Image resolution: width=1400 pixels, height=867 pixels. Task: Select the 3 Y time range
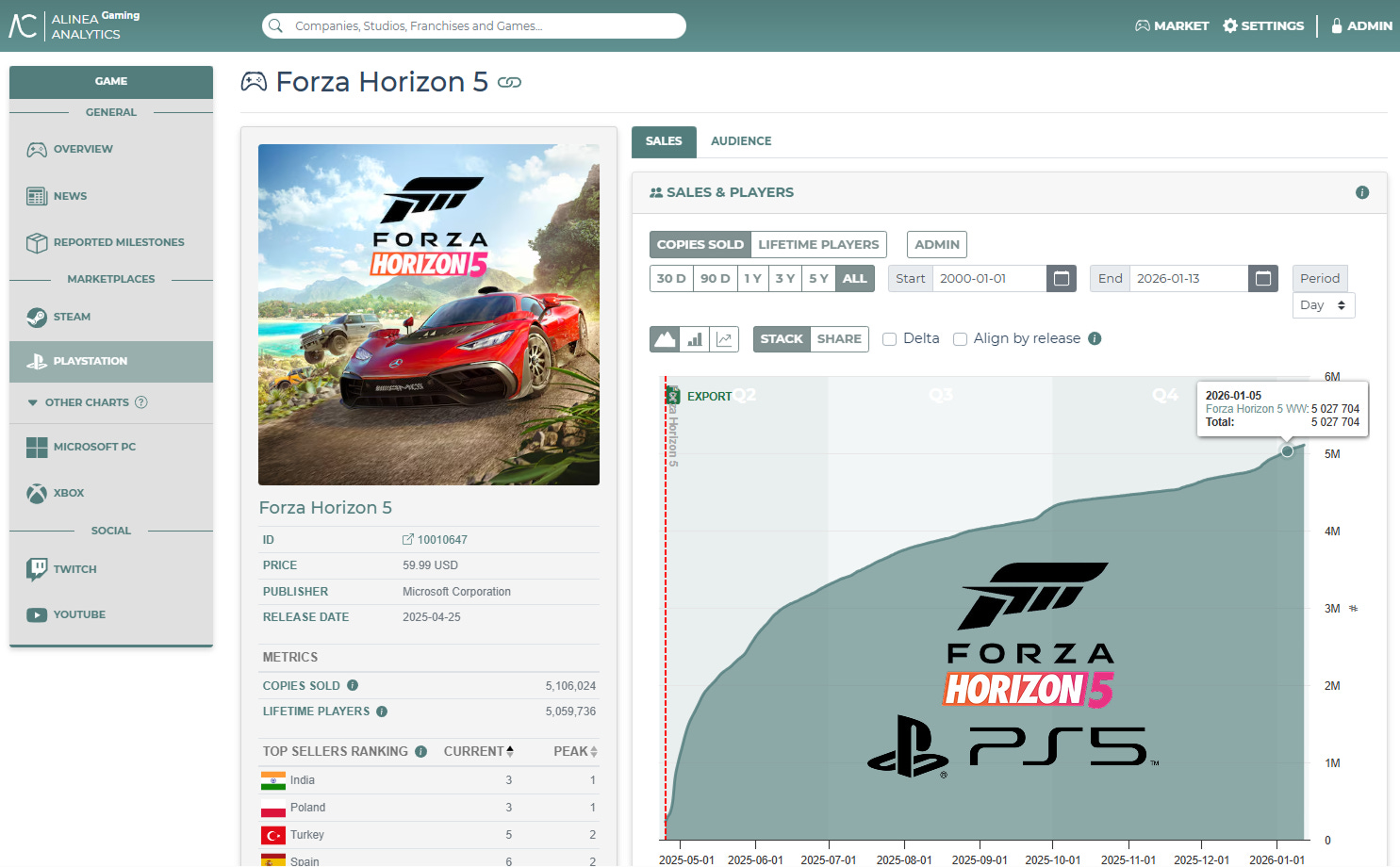coord(785,278)
